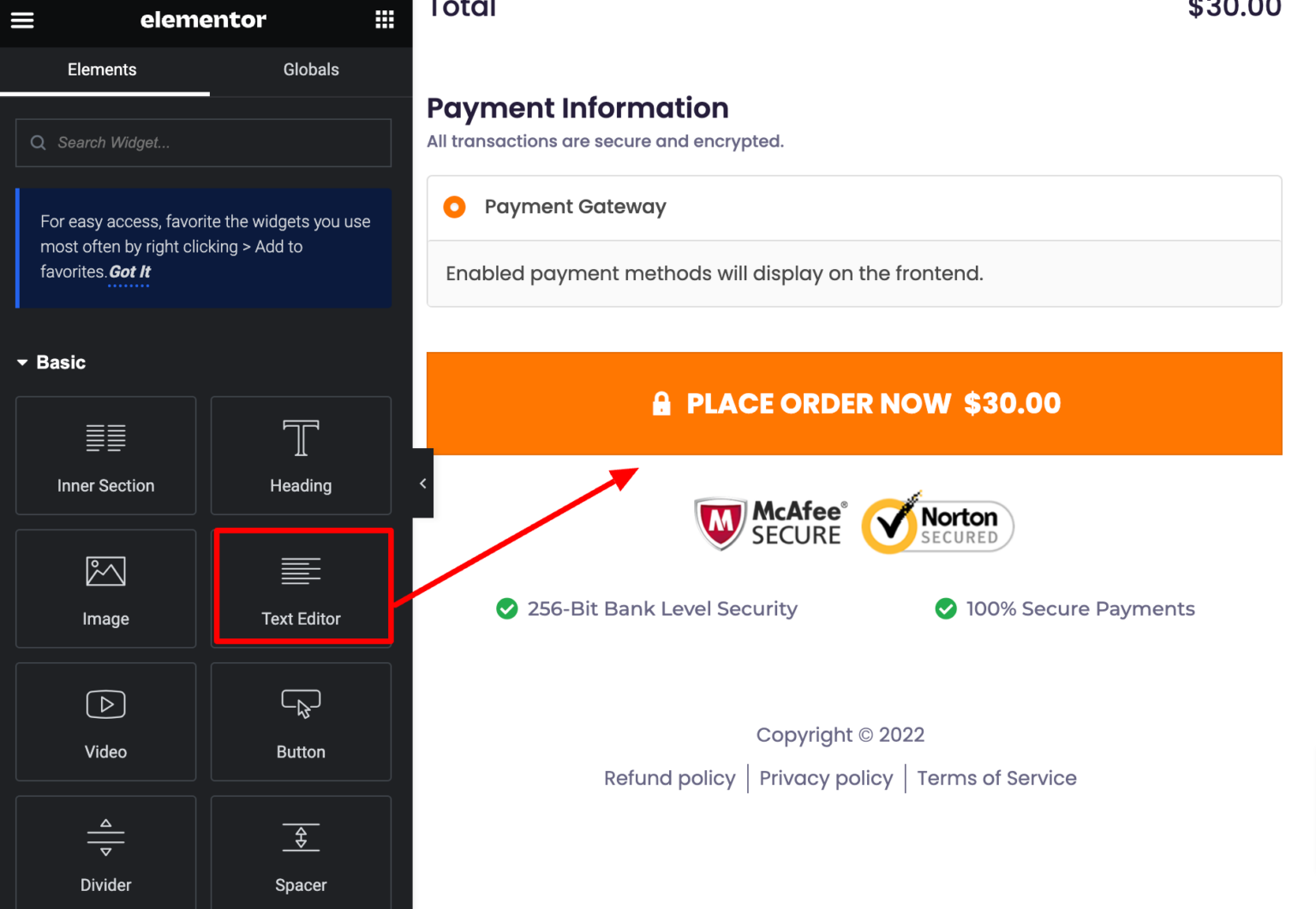Image resolution: width=1316 pixels, height=909 pixels.
Task: Open the Terms of Service link
Action: click(996, 778)
